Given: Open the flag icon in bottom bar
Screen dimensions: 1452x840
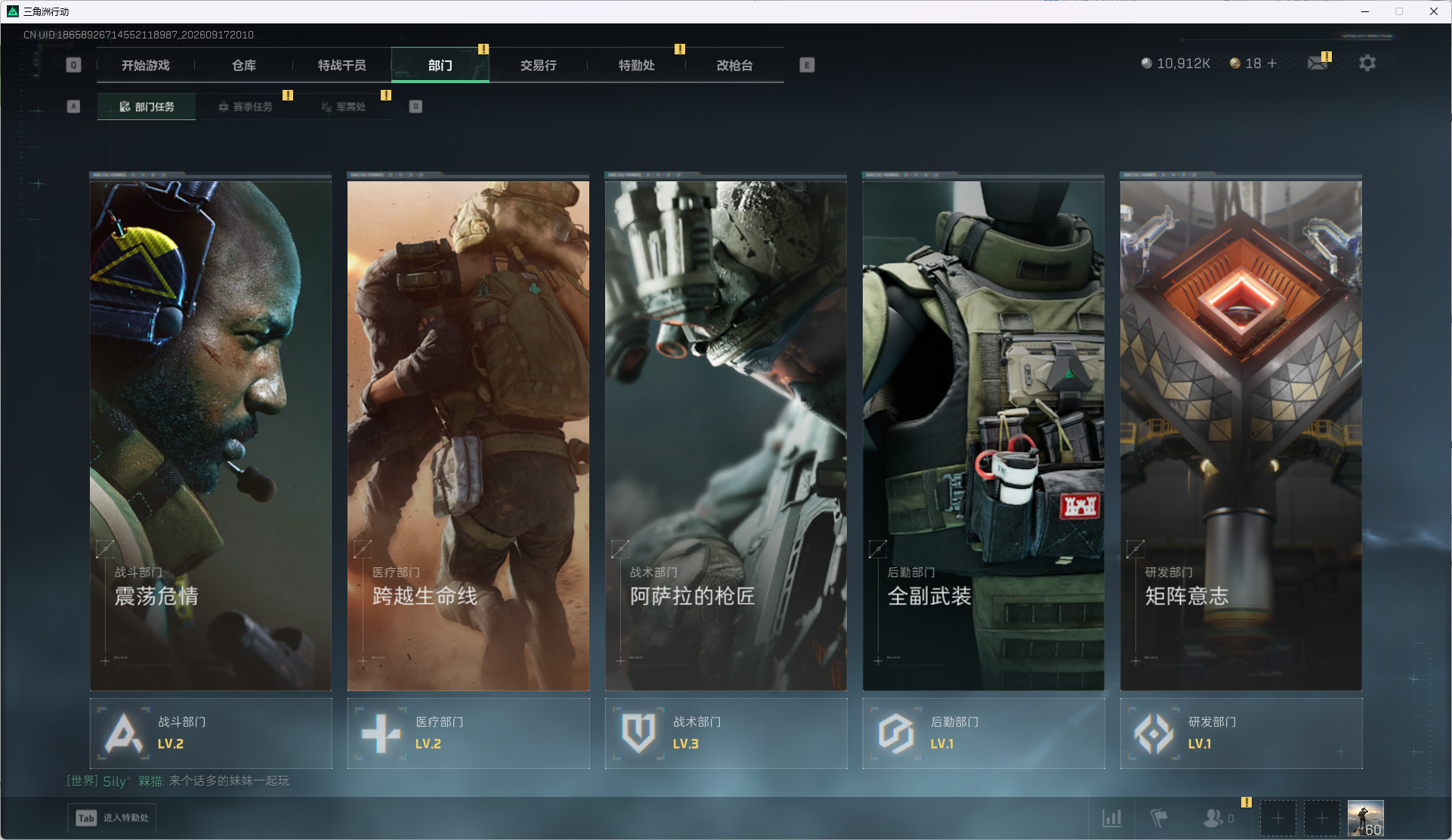Looking at the screenshot, I should click(x=1159, y=818).
